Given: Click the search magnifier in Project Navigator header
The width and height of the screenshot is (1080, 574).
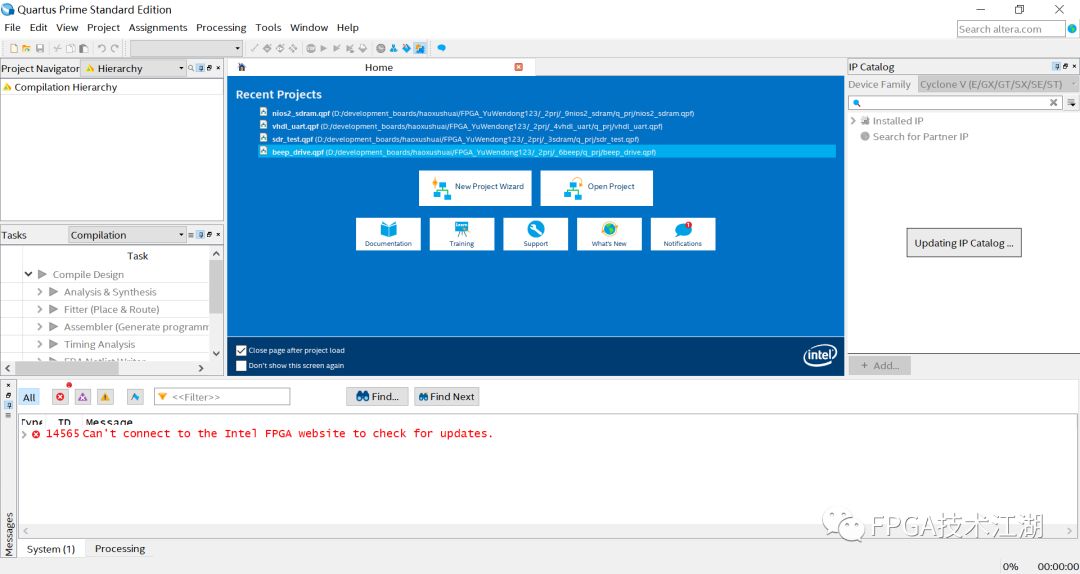Looking at the screenshot, I should click(191, 68).
